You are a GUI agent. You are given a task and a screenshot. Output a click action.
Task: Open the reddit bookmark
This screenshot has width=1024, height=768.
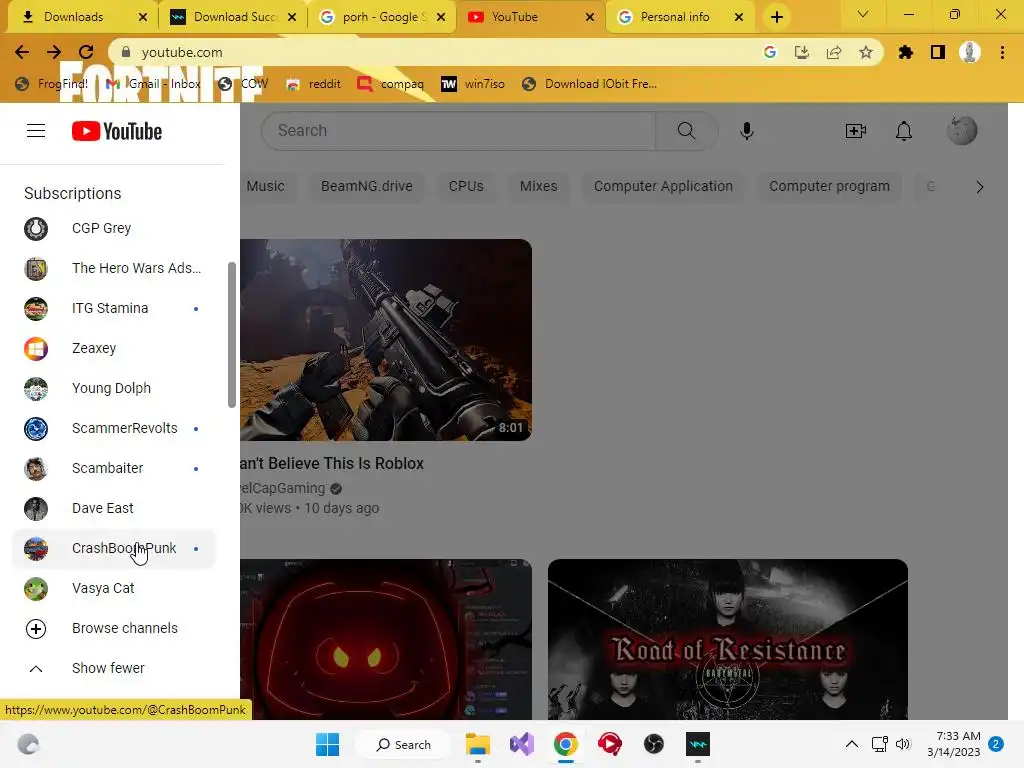pos(313,84)
